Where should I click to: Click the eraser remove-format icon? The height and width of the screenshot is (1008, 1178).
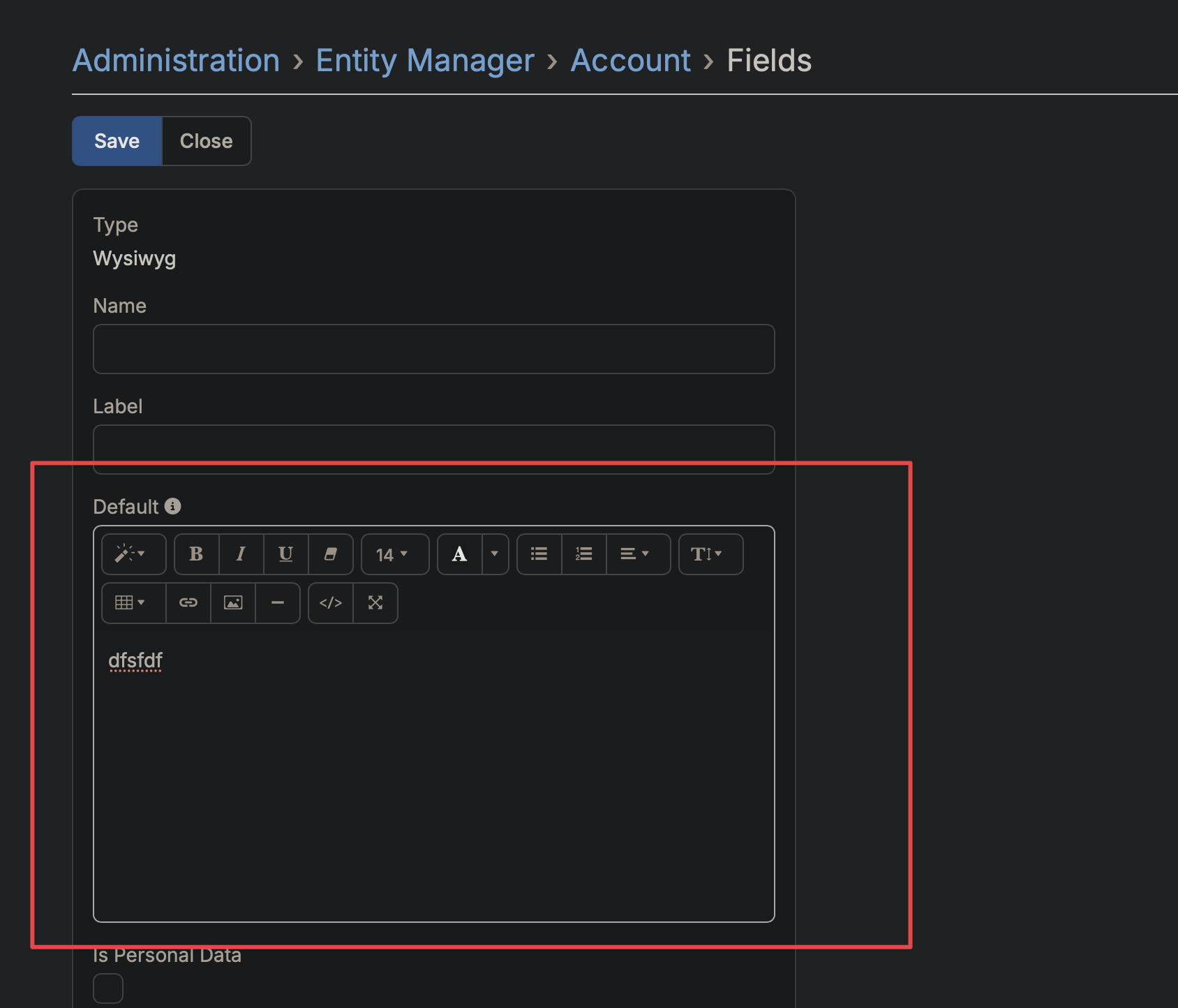330,554
